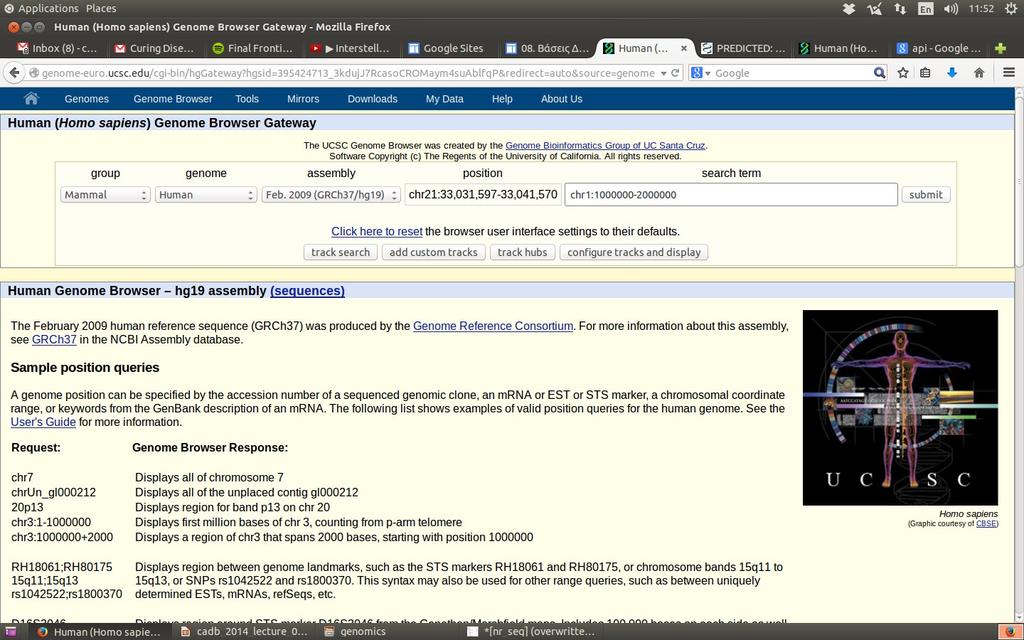
Task: Open the Mirrors menu
Action: pos(303,99)
